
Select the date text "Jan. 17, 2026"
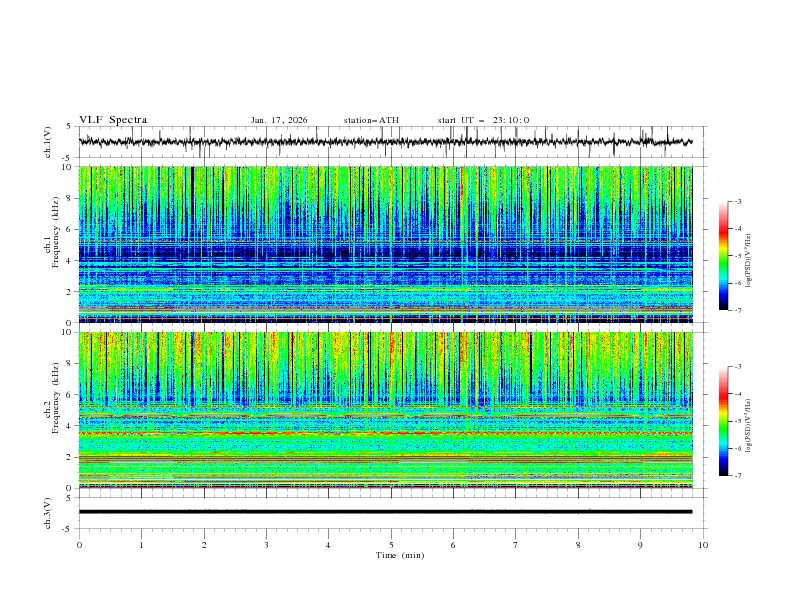coord(279,120)
